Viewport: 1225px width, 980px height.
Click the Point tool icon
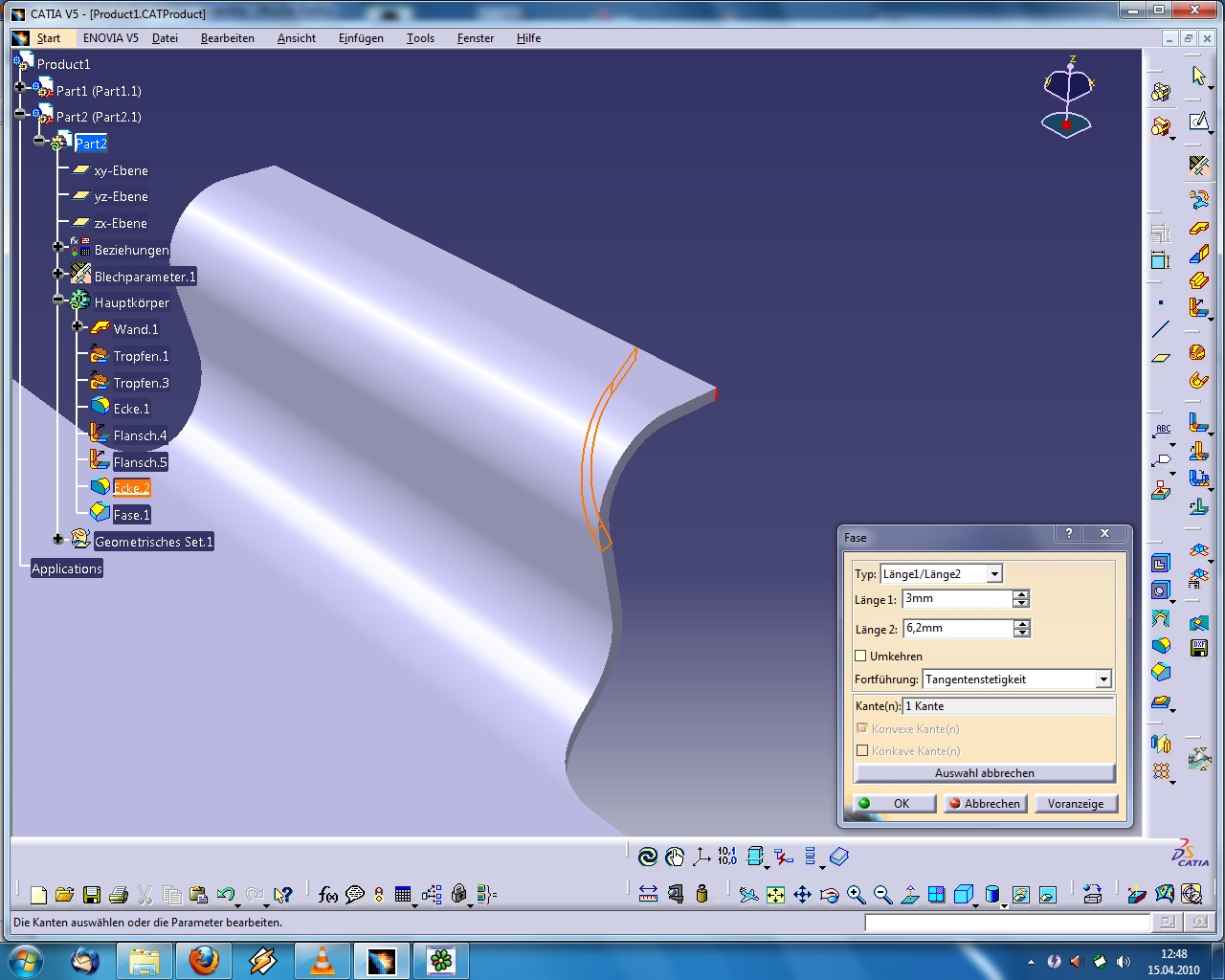point(1161,303)
